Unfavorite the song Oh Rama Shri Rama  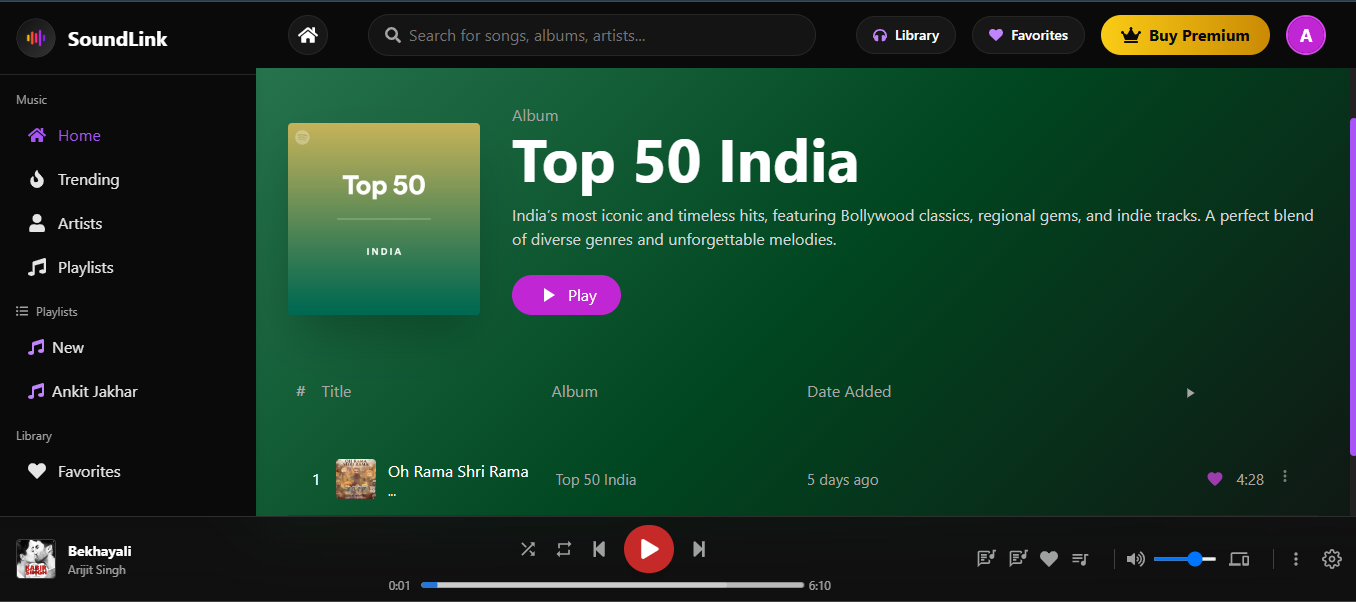coord(1214,478)
